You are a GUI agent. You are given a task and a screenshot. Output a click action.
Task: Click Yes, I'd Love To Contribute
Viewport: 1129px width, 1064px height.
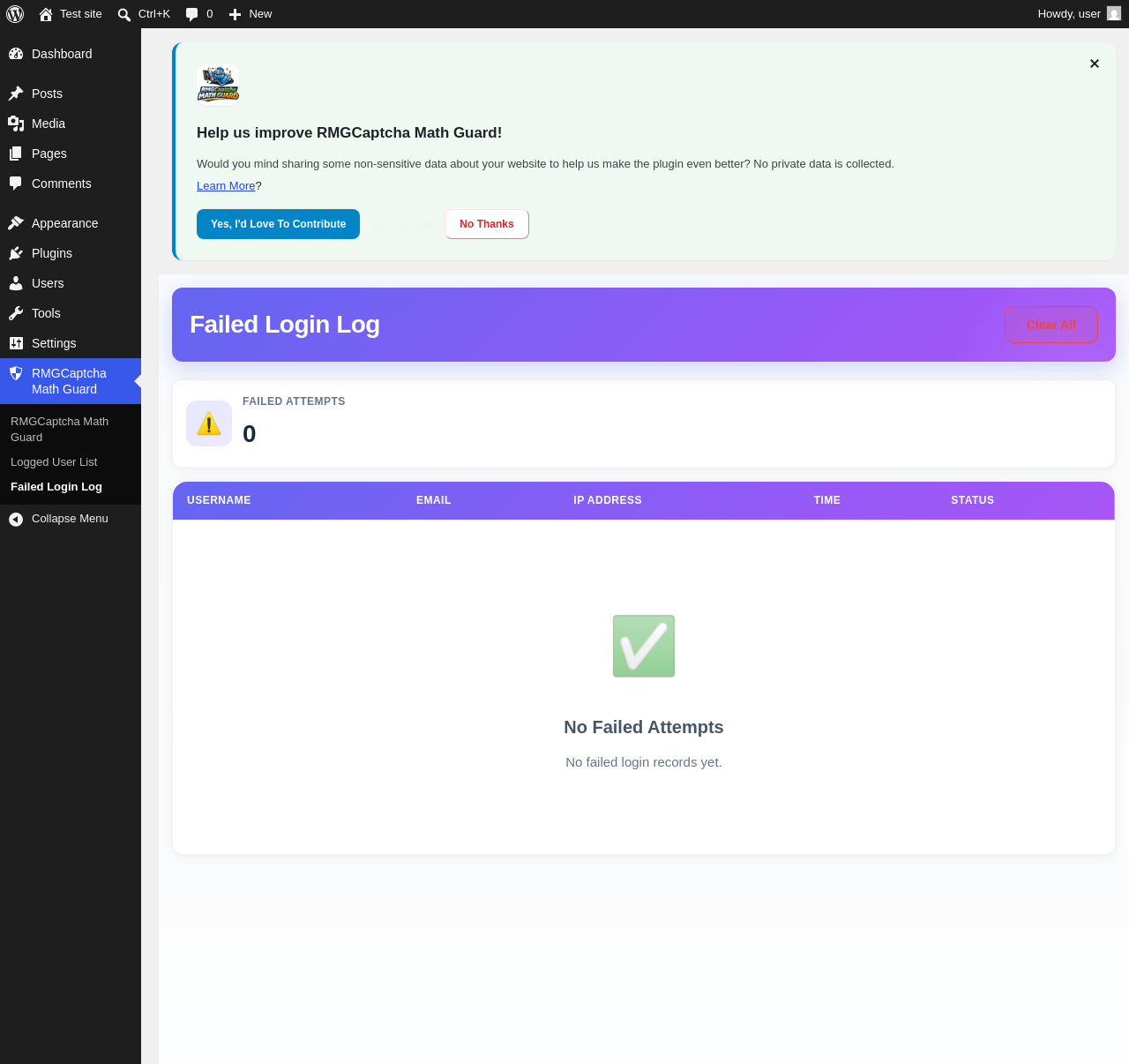(x=278, y=224)
